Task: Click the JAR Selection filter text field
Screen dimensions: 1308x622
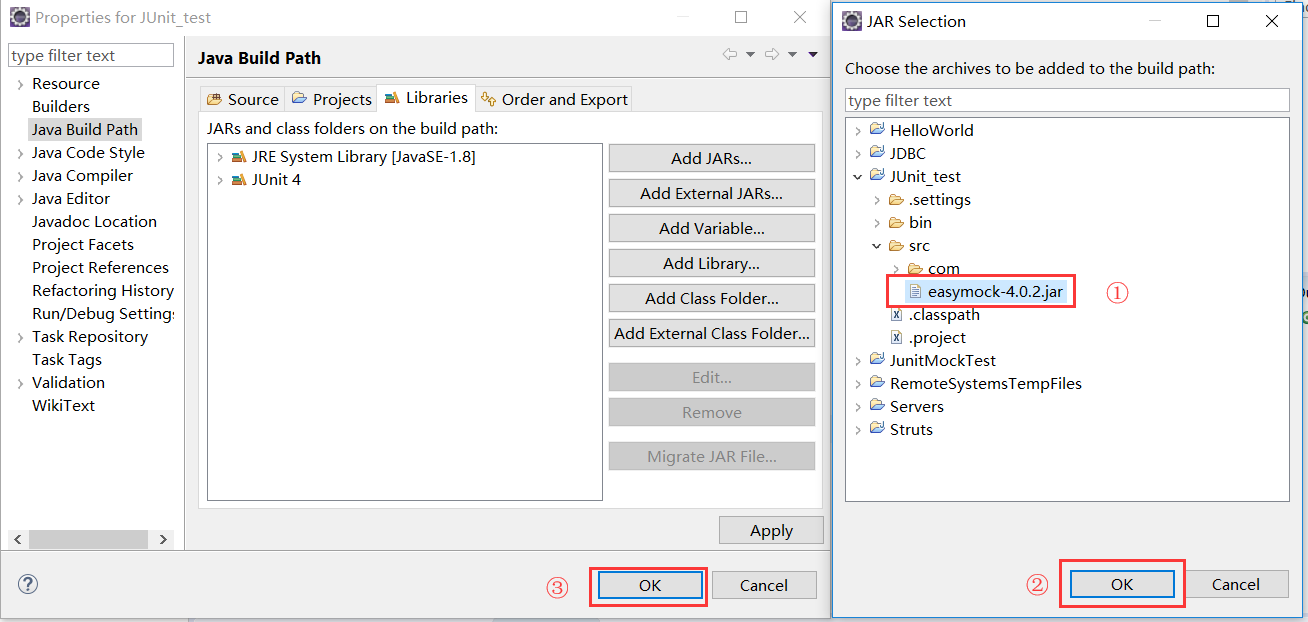Action: pos(1067,100)
